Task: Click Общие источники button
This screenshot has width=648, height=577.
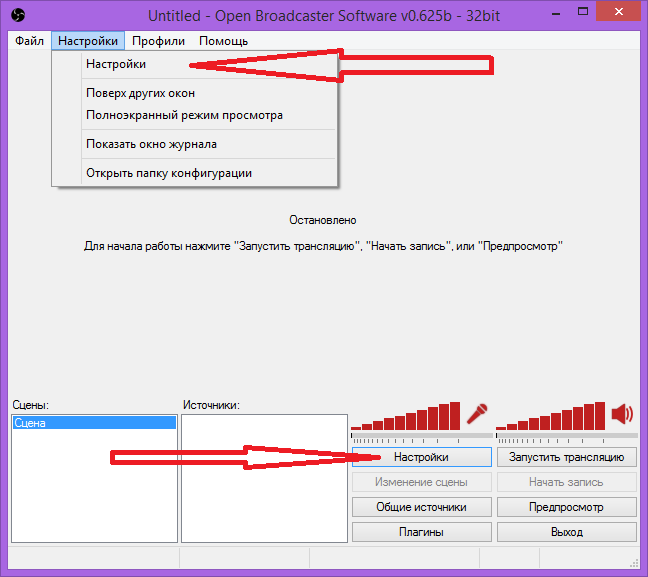Action: (422, 507)
